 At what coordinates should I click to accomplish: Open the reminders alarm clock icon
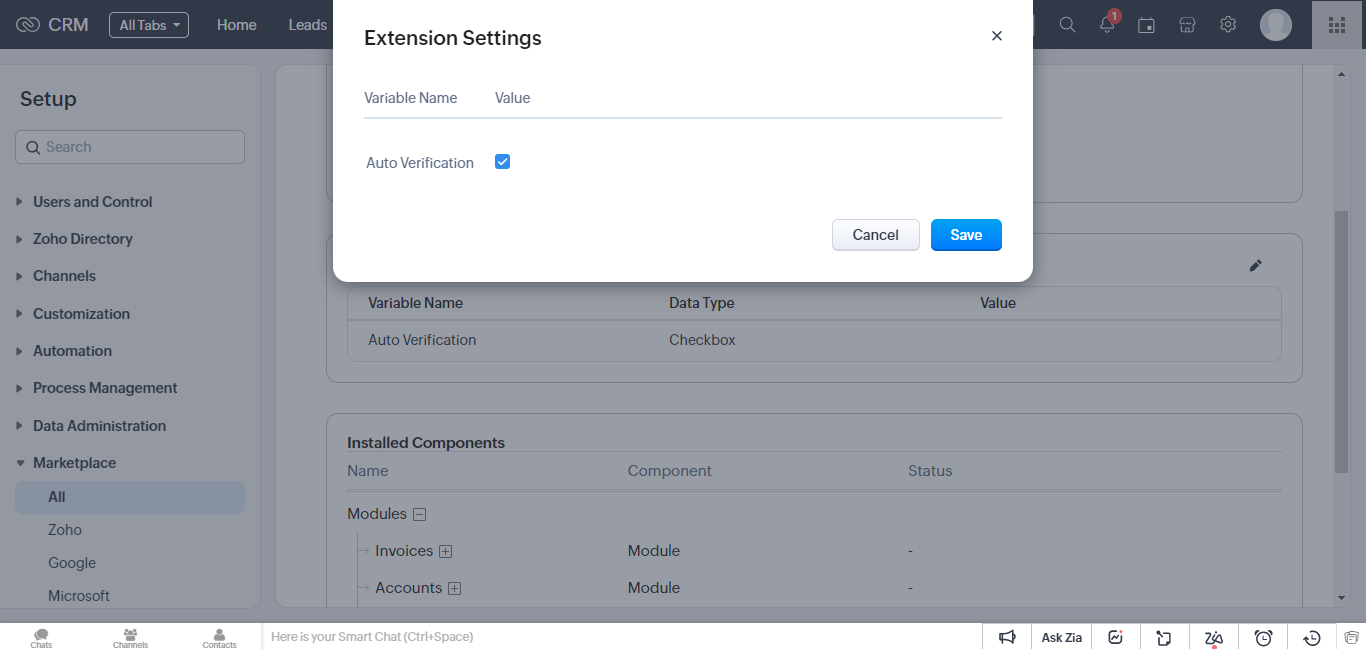(x=1263, y=637)
